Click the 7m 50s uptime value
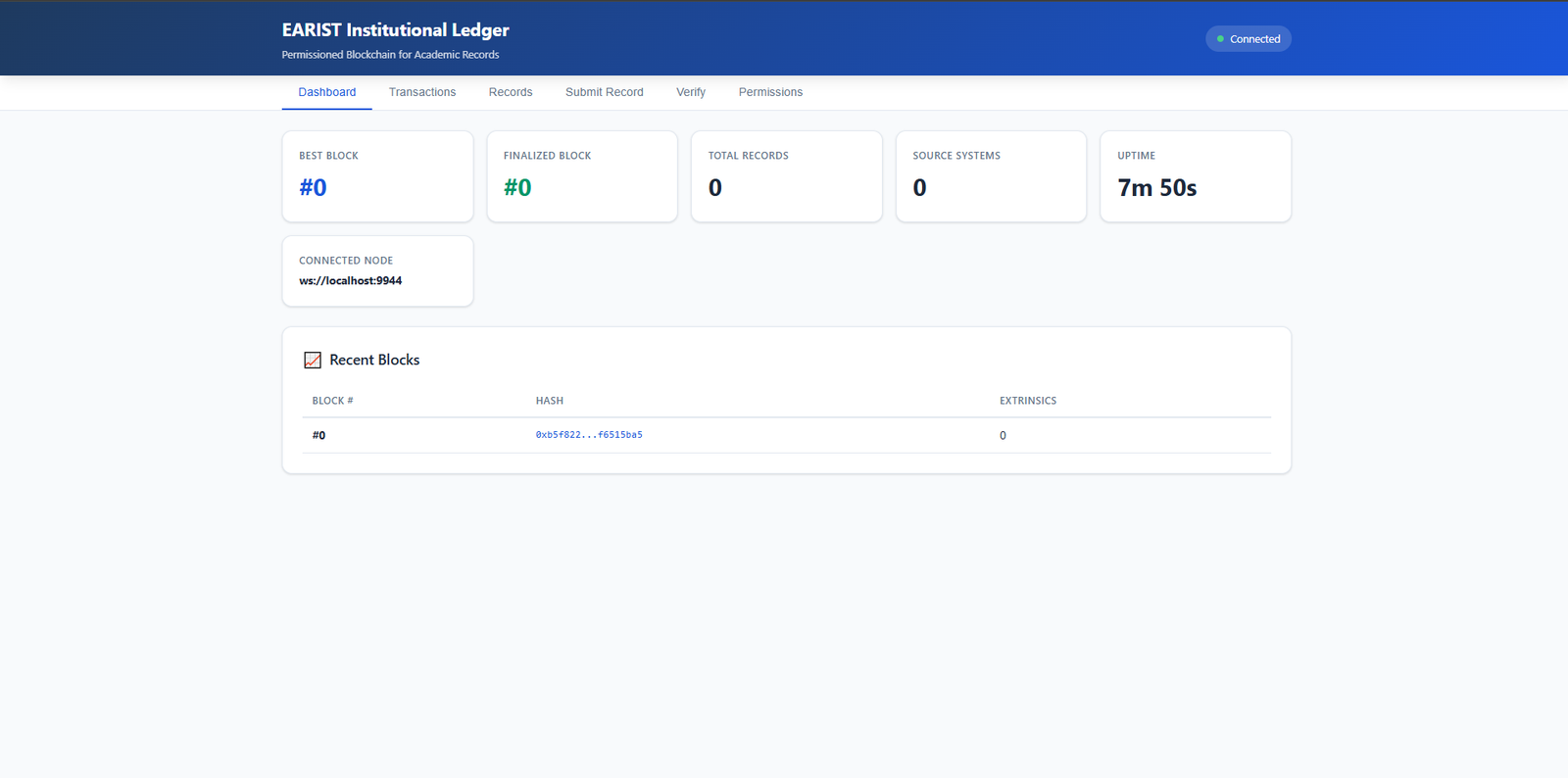Screen dimensions: 1568x778 (x=1157, y=188)
